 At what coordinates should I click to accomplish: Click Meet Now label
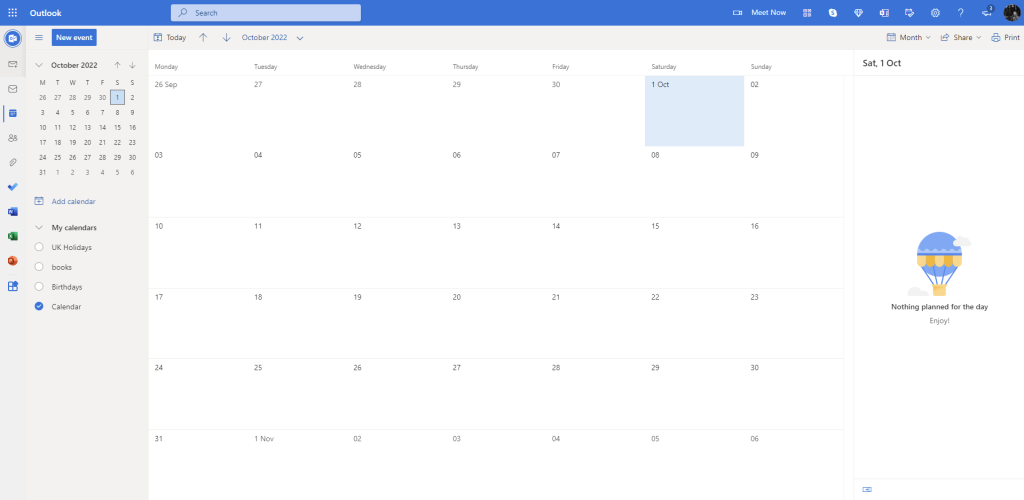click(x=769, y=12)
